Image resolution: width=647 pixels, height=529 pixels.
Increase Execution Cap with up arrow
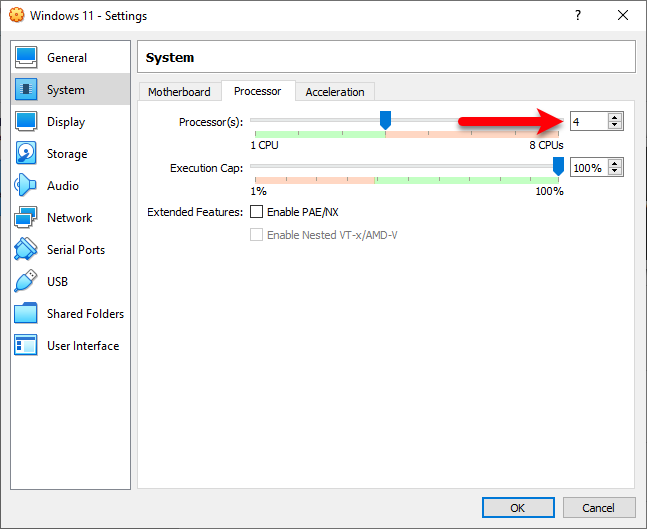pos(614,163)
